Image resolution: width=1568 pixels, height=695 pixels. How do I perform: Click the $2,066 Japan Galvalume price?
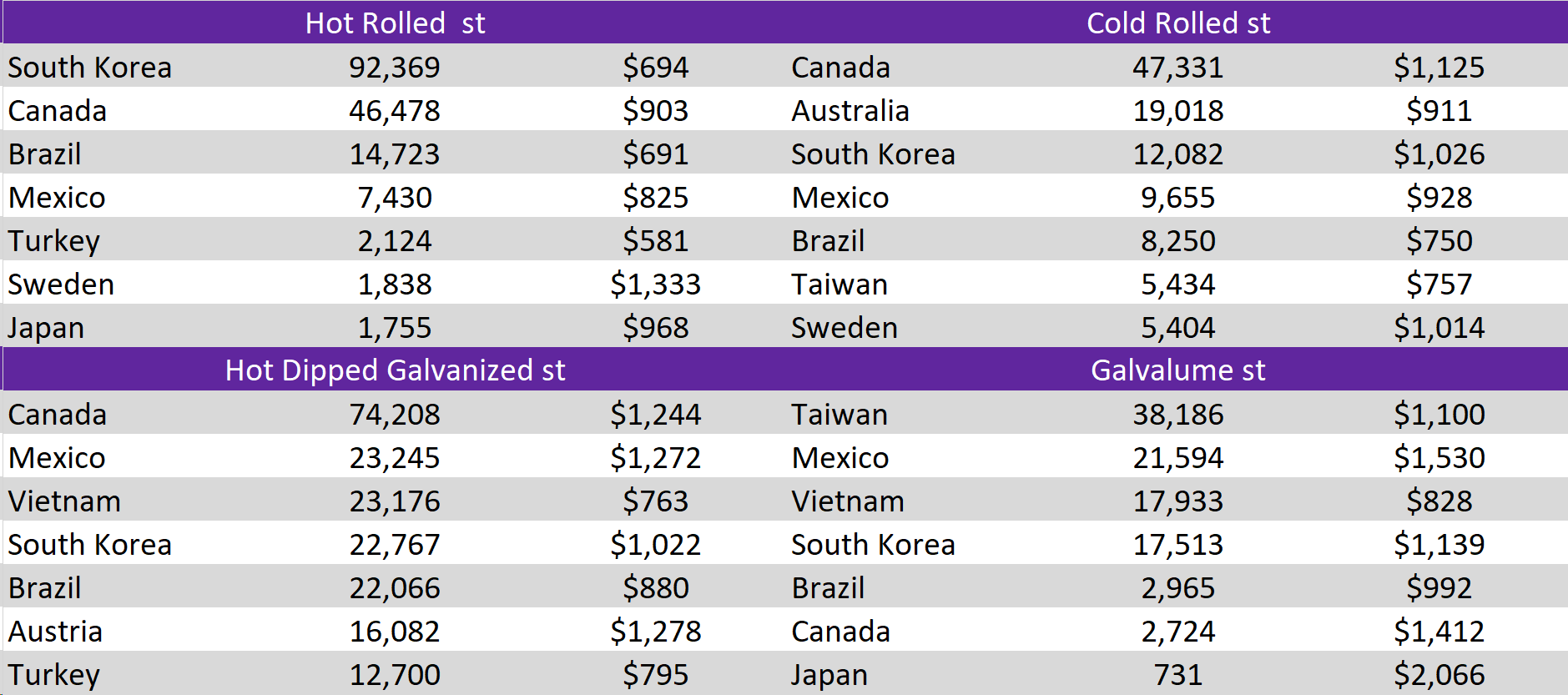(1439, 675)
